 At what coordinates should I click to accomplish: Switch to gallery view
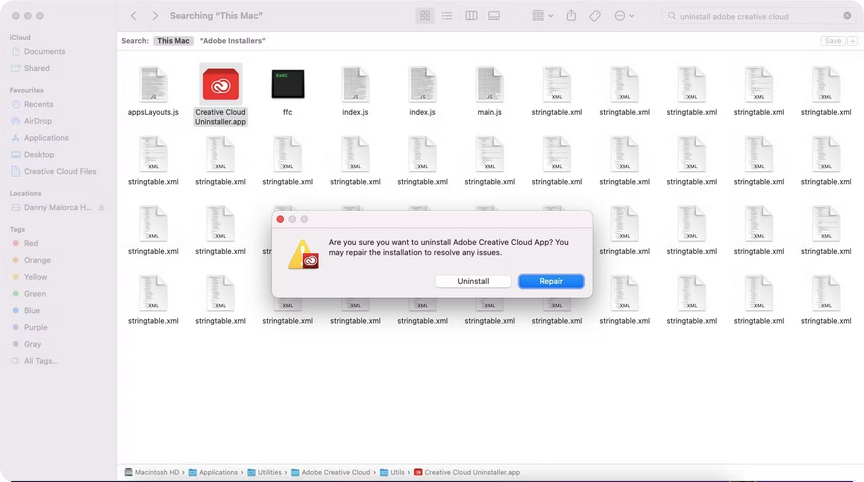(494, 16)
